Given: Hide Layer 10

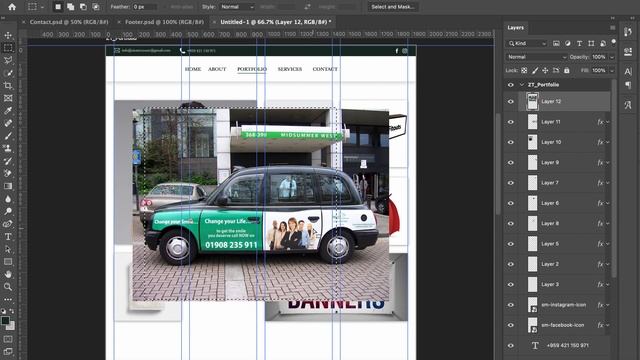Looking at the screenshot, I should pyautogui.click(x=511, y=142).
